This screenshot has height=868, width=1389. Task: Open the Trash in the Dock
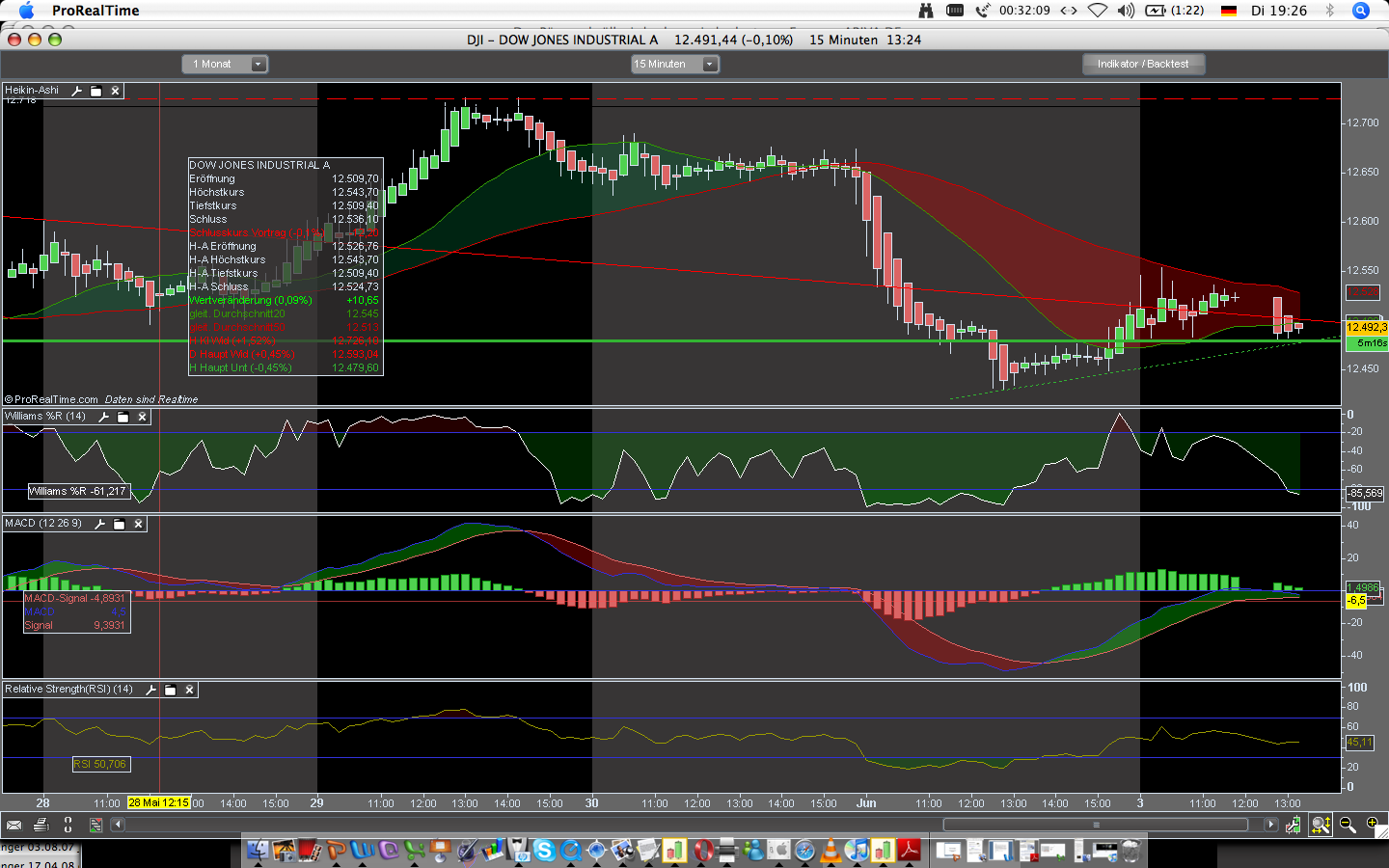(1130, 851)
